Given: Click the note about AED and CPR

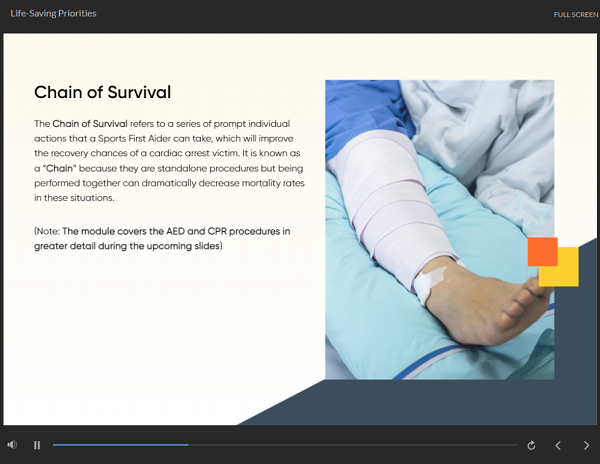Looking at the screenshot, I should pos(162,238).
